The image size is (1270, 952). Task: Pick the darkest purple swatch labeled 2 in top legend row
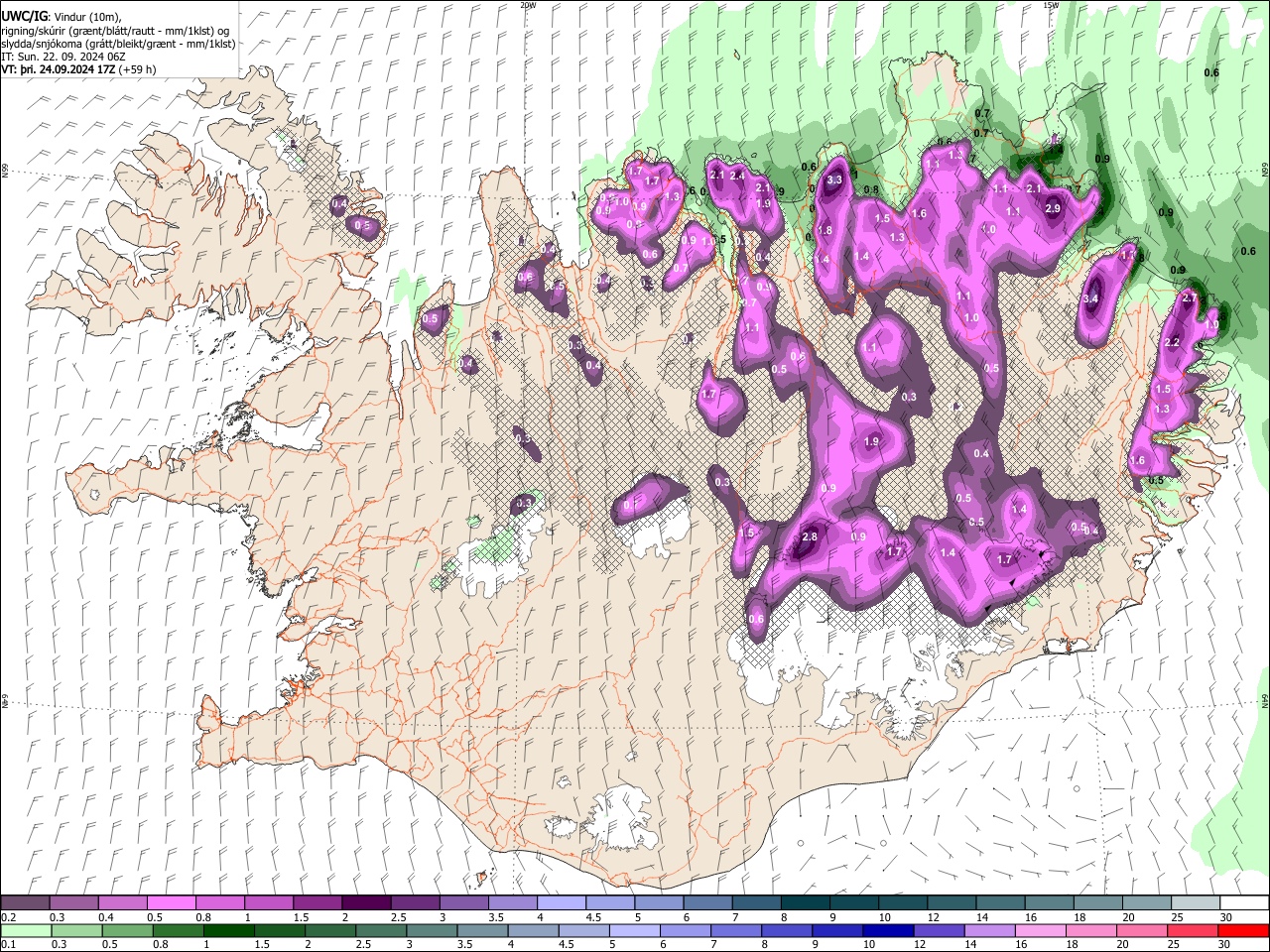365,903
